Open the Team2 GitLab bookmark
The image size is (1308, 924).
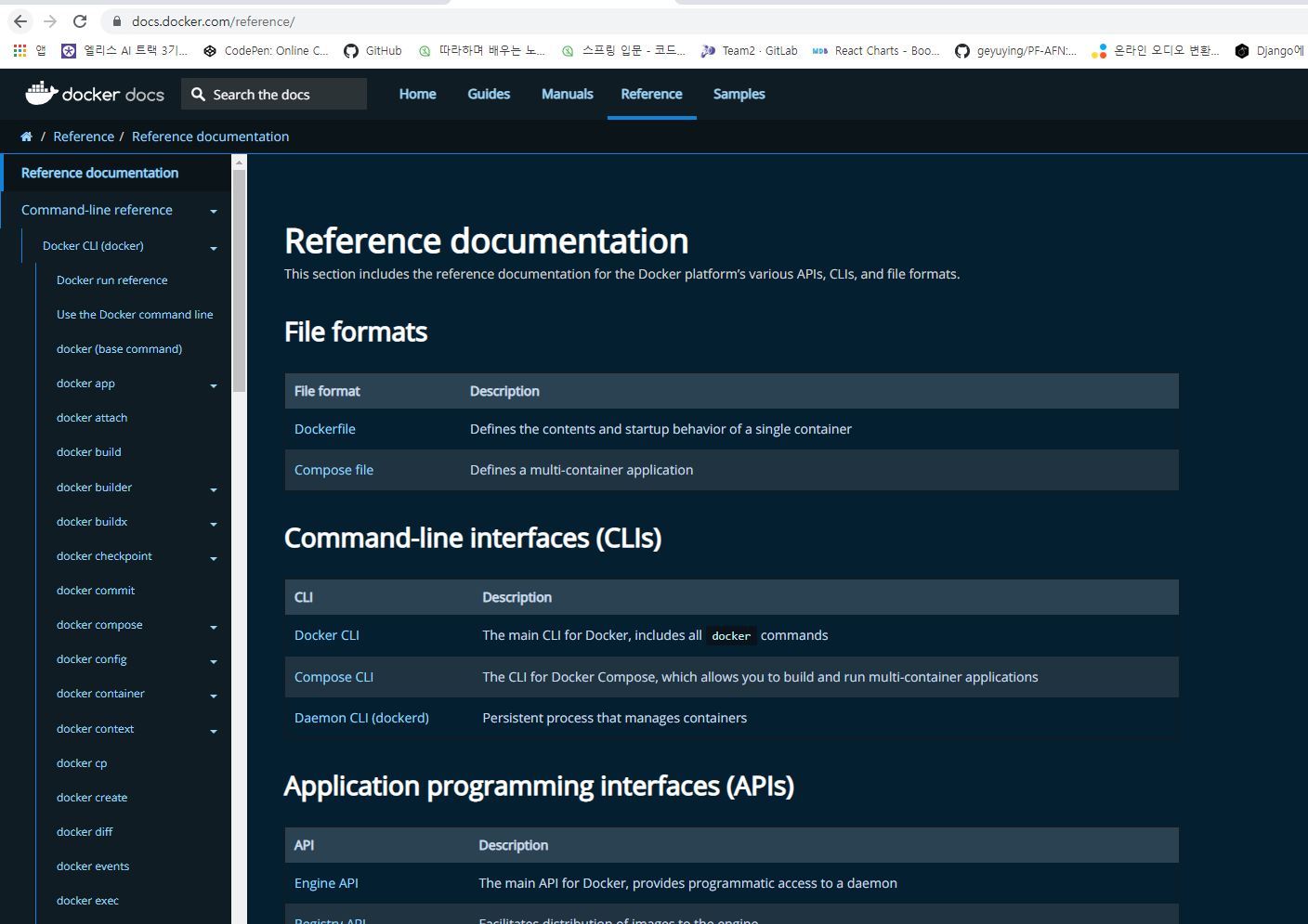(749, 51)
